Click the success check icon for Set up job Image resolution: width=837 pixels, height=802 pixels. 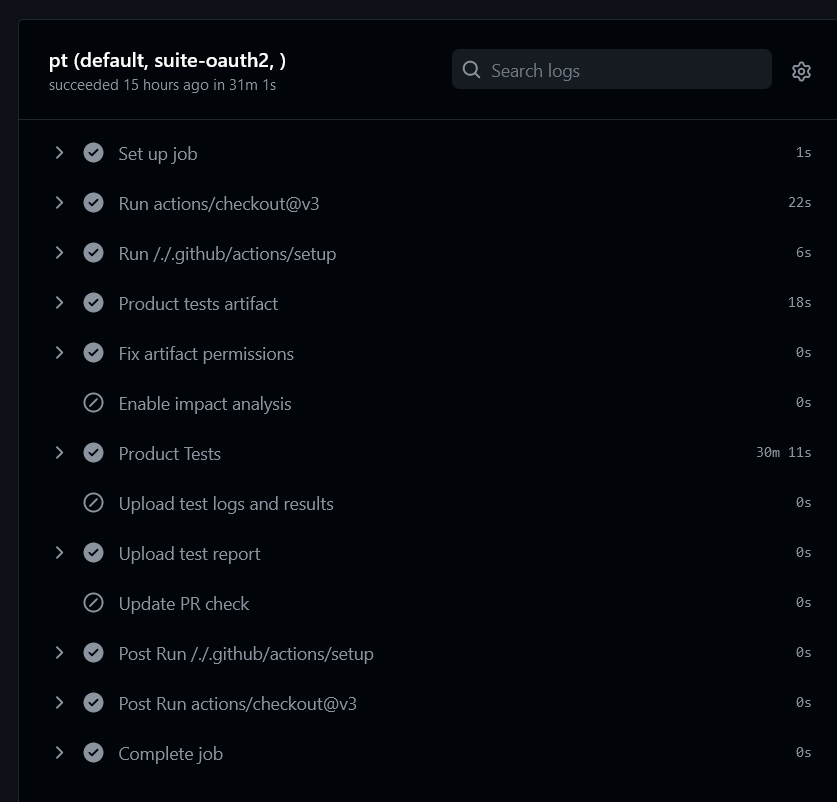click(93, 153)
